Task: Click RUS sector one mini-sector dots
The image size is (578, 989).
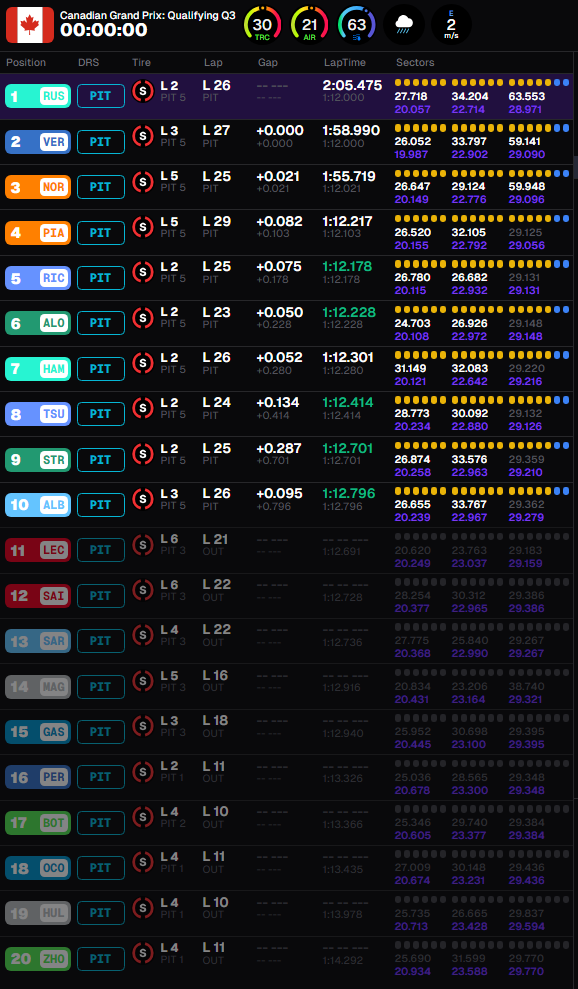Action: click(420, 83)
